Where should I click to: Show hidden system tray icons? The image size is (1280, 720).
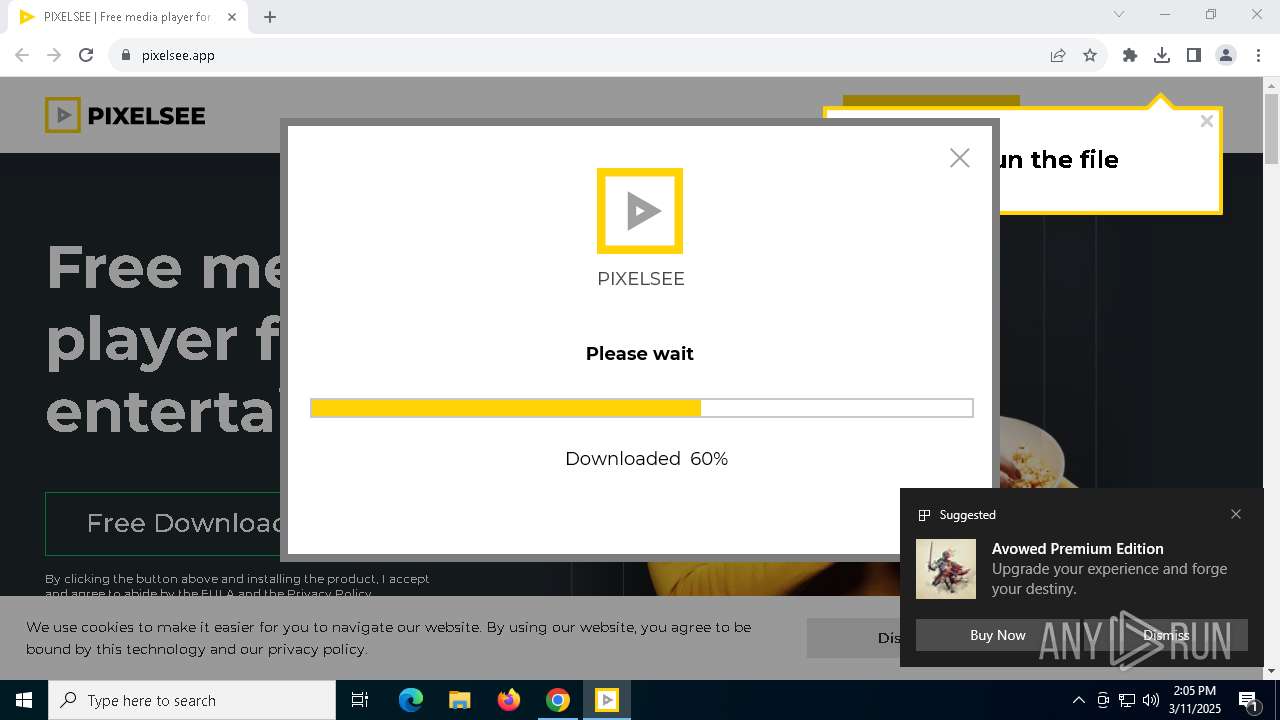1079,700
